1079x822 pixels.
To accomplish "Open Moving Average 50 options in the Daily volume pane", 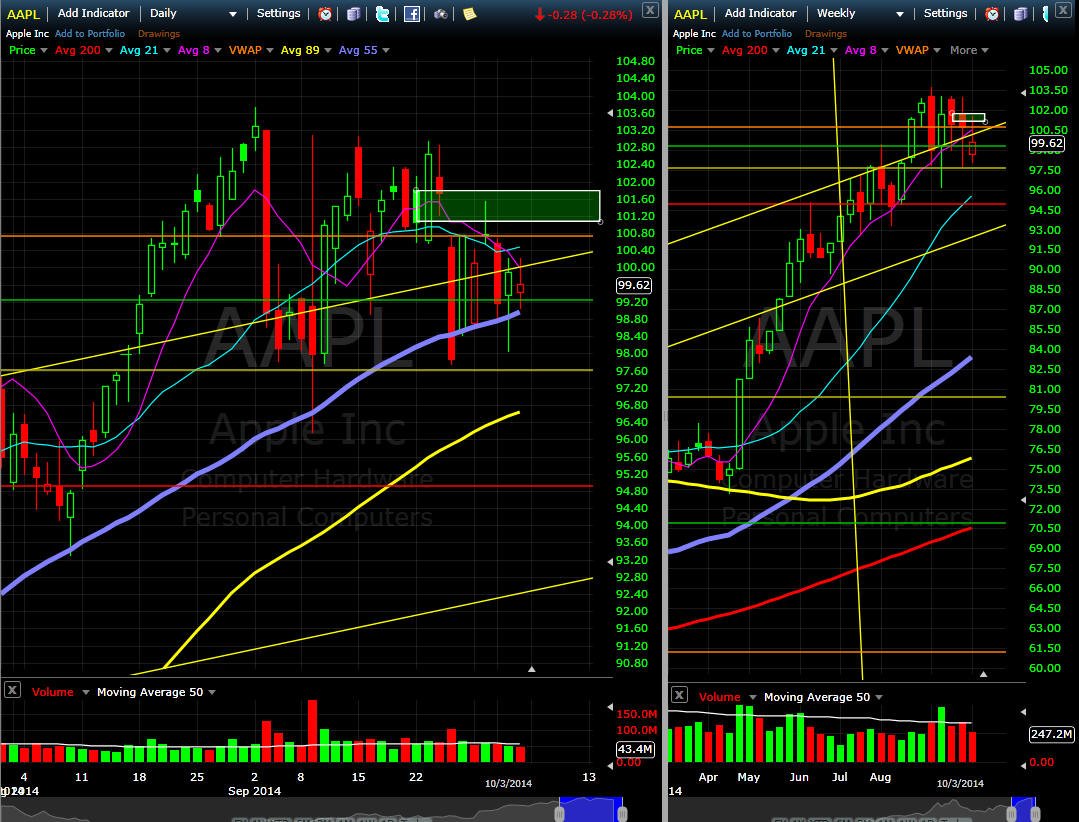I will click(x=211, y=692).
